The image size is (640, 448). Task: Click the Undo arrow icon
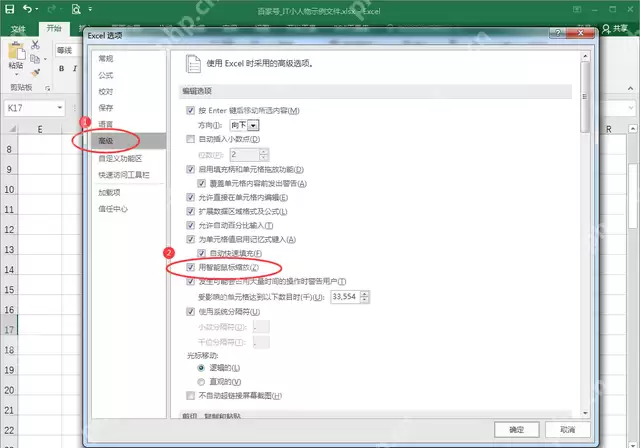(x=27, y=9)
